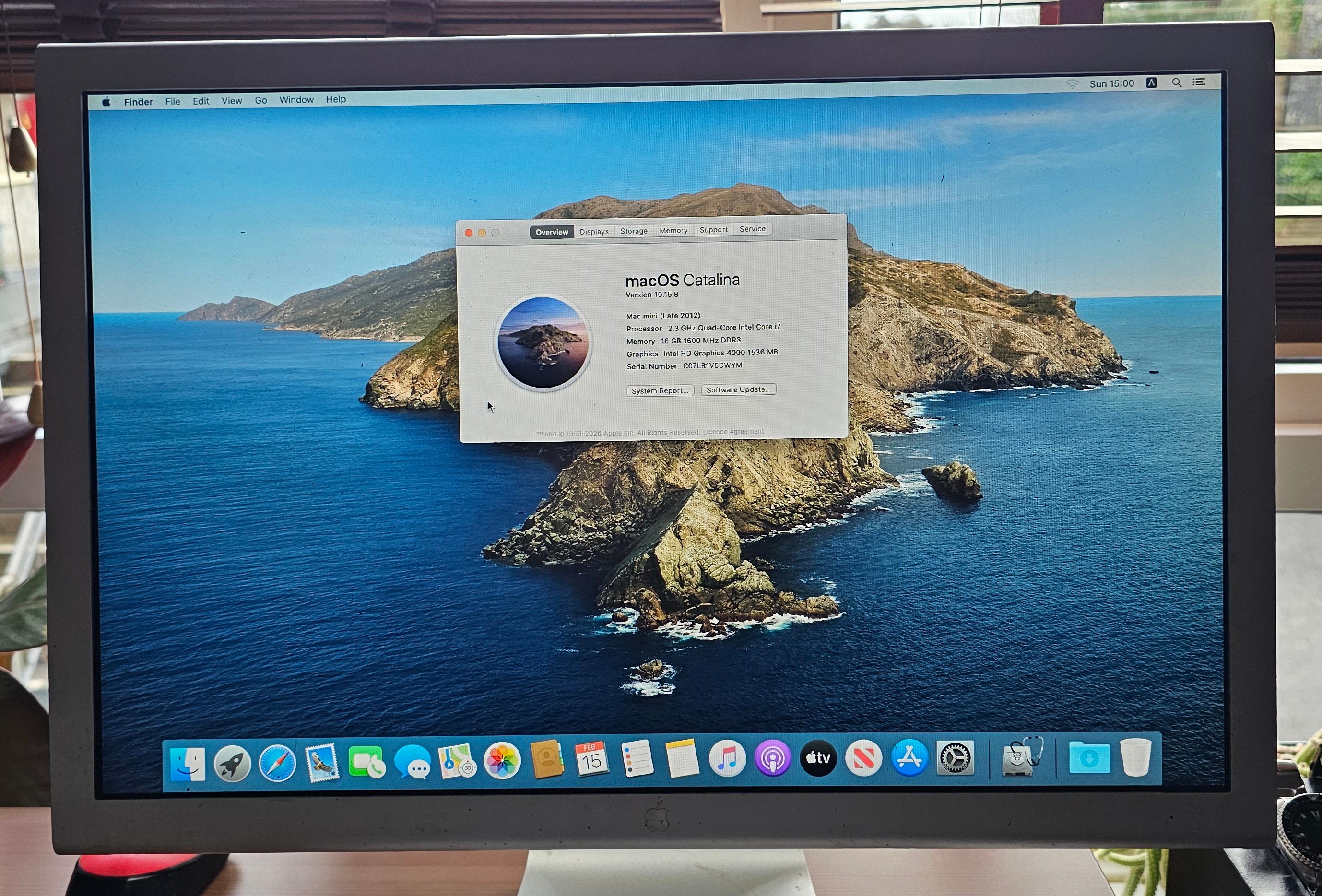The height and width of the screenshot is (896, 1322).
Task: Show Notification Center list icon
Action: [x=1199, y=82]
